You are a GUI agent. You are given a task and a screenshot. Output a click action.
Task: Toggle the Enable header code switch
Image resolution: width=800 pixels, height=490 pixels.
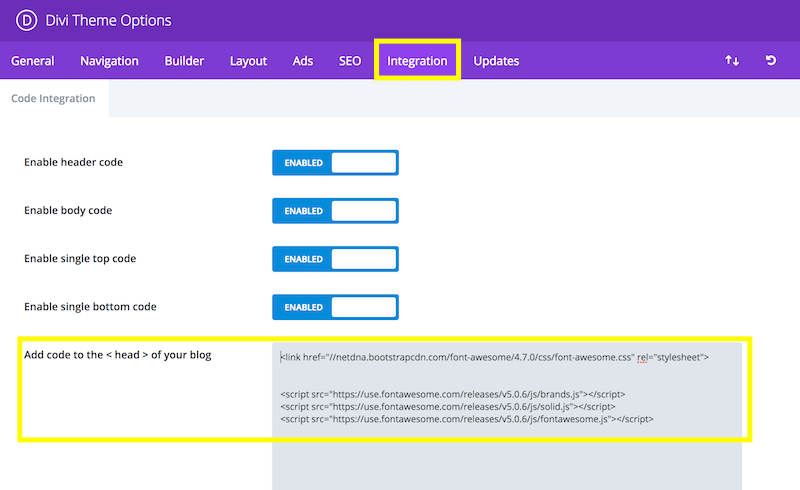pos(335,163)
